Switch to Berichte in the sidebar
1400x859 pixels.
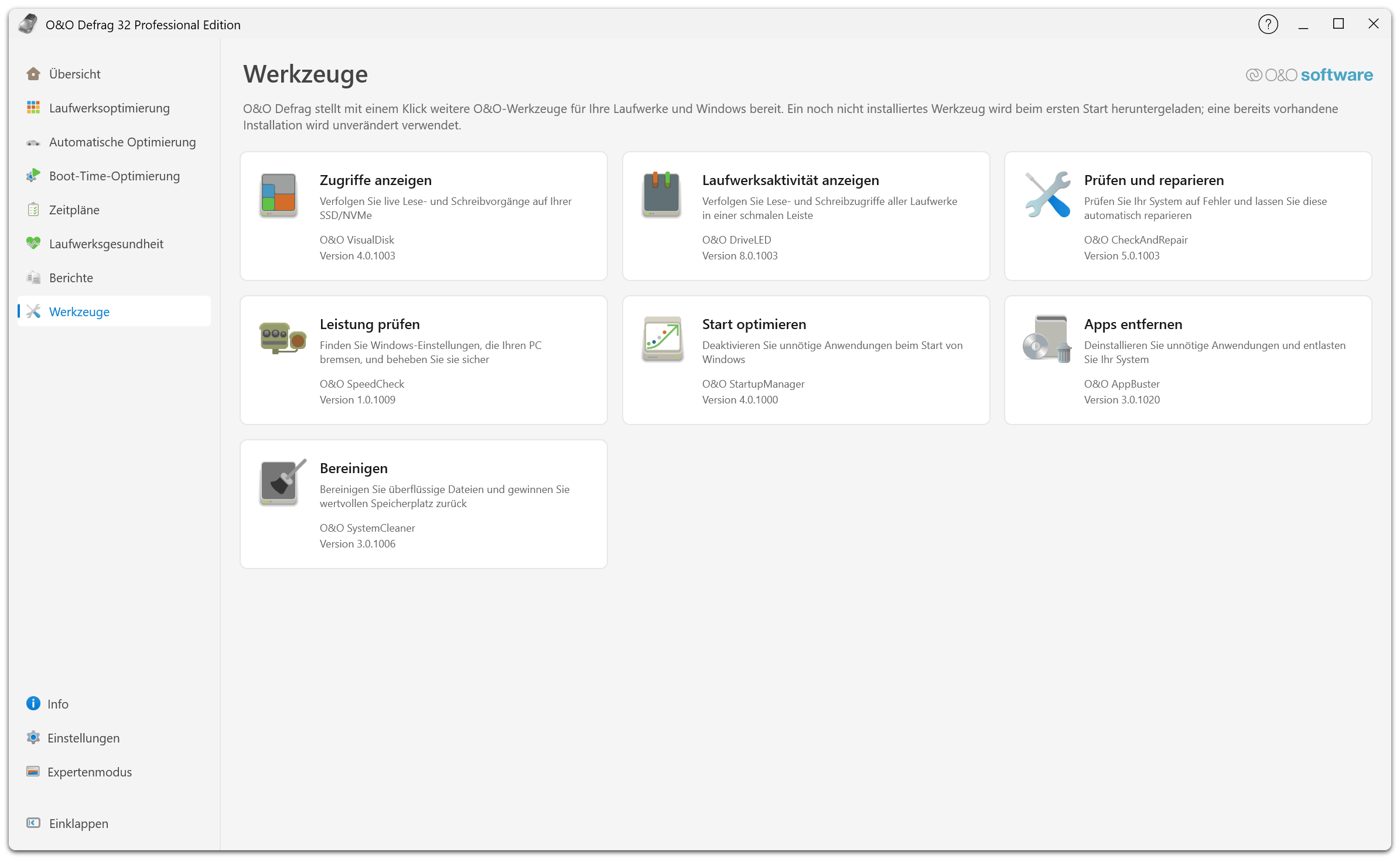tap(114, 278)
